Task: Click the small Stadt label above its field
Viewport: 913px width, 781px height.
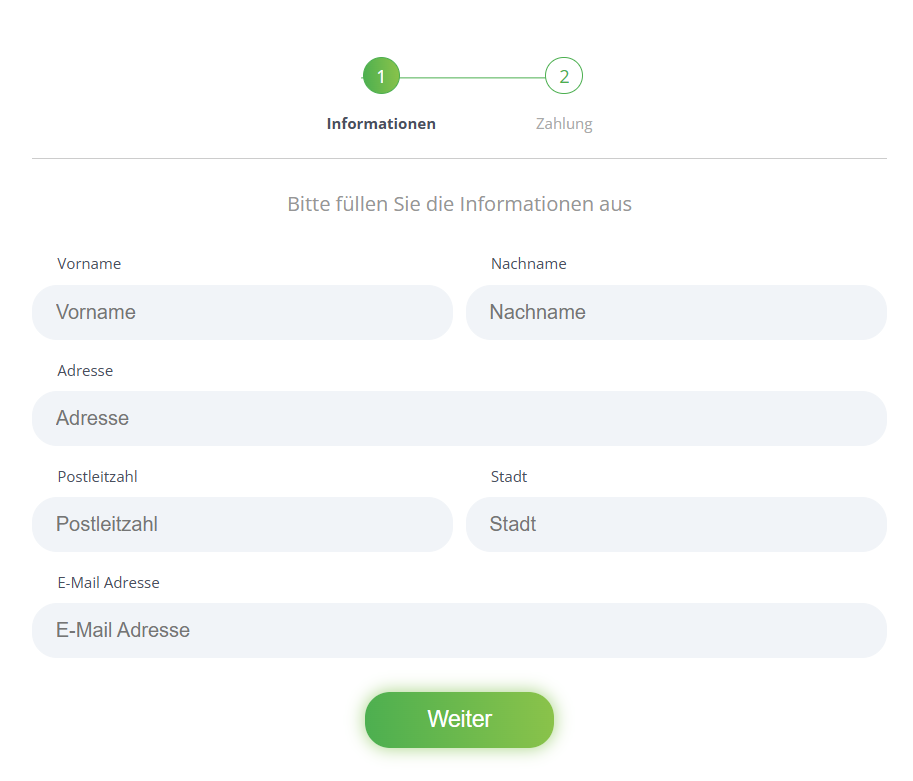Action: (508, 476)
